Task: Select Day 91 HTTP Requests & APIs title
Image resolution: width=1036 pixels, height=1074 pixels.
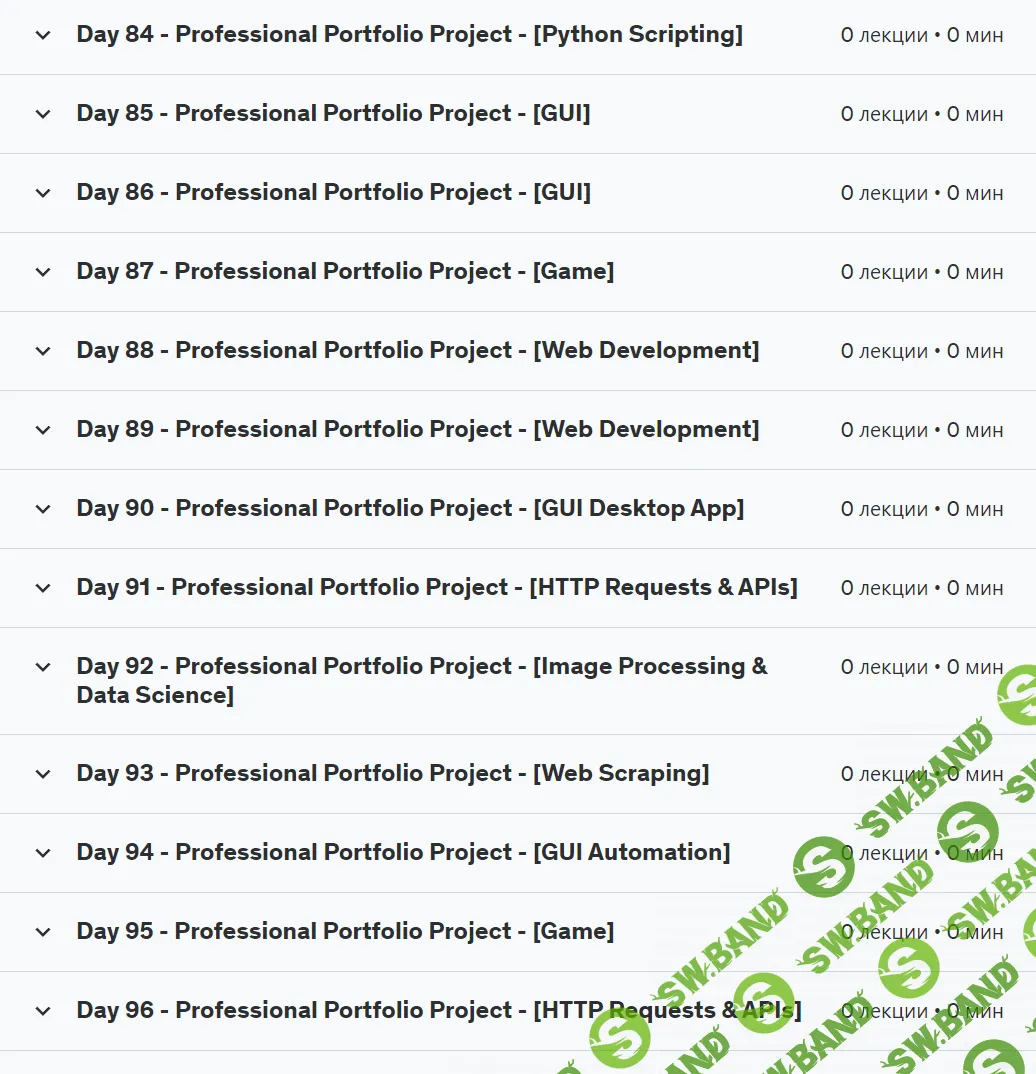Action: pos(436,588)
